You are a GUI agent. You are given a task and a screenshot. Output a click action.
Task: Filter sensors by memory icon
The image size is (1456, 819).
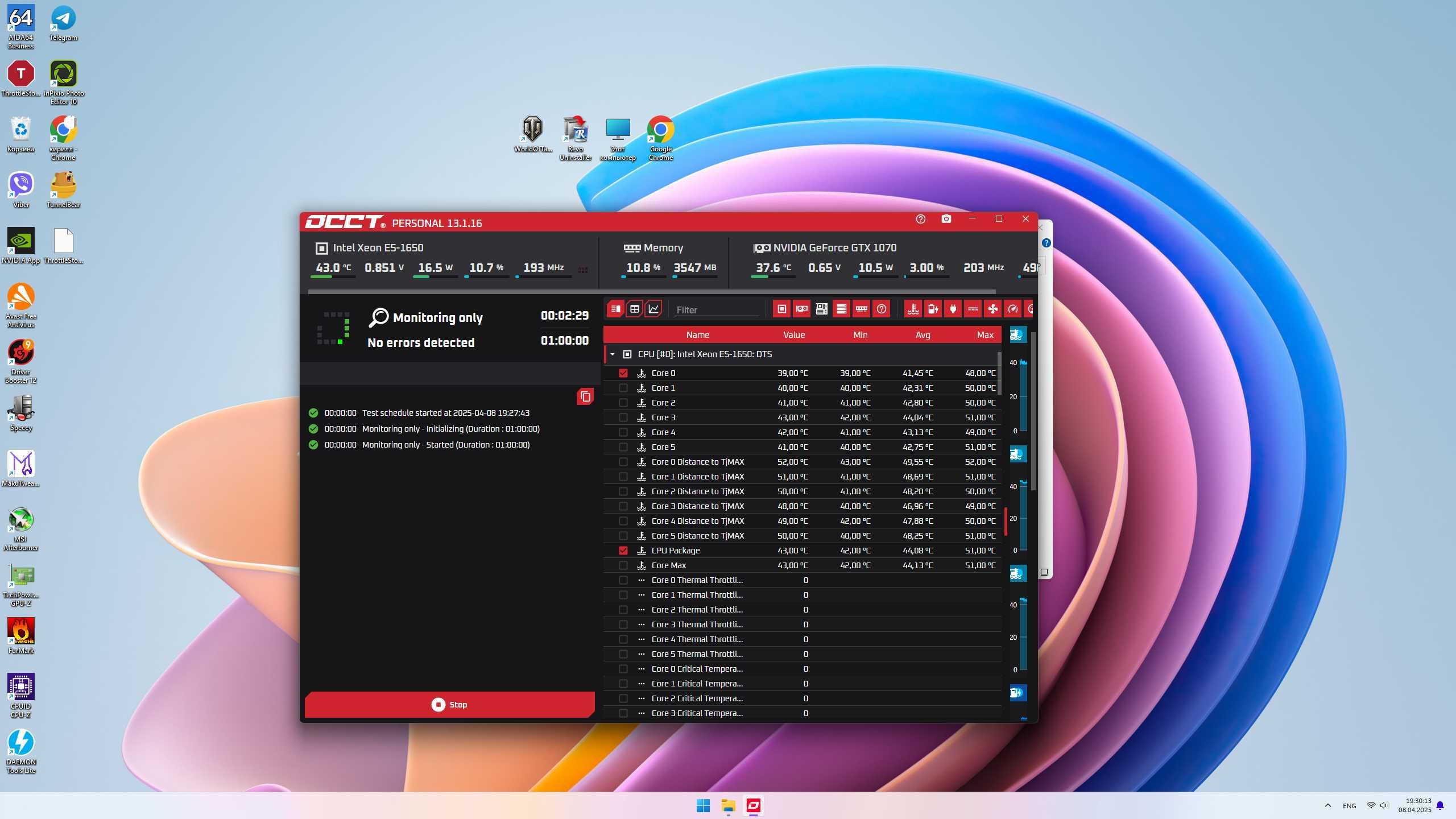(x=862, y=309)
